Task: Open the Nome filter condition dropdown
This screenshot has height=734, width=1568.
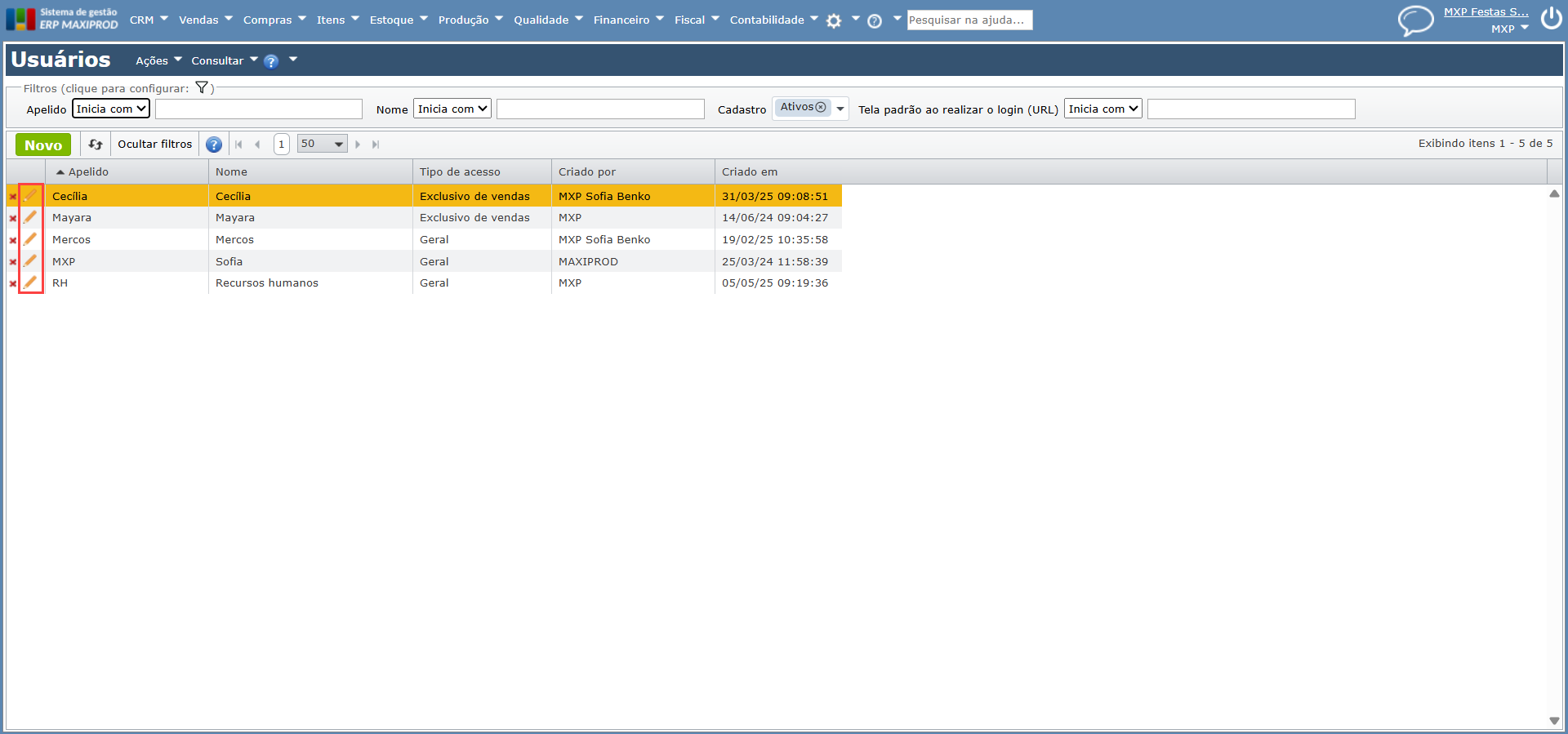Action: [452, 109]
